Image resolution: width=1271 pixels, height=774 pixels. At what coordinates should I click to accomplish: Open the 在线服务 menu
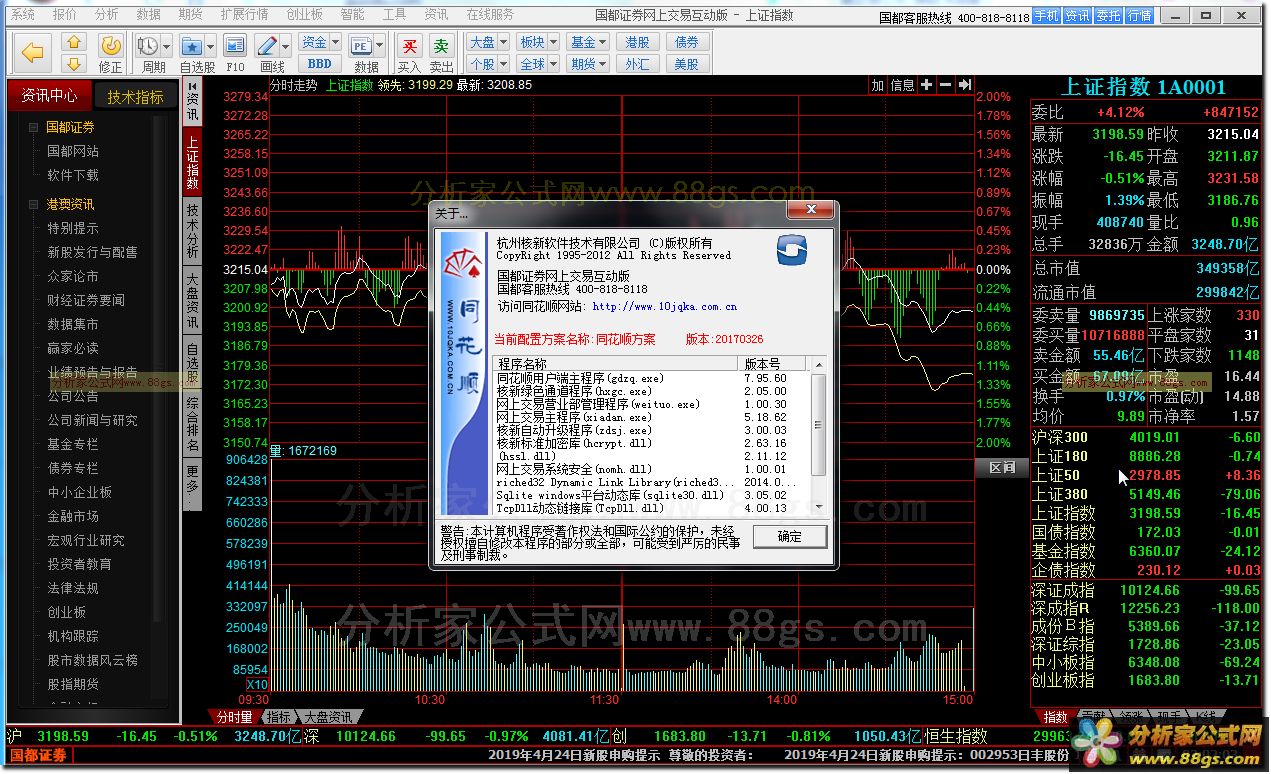(490, 14)
